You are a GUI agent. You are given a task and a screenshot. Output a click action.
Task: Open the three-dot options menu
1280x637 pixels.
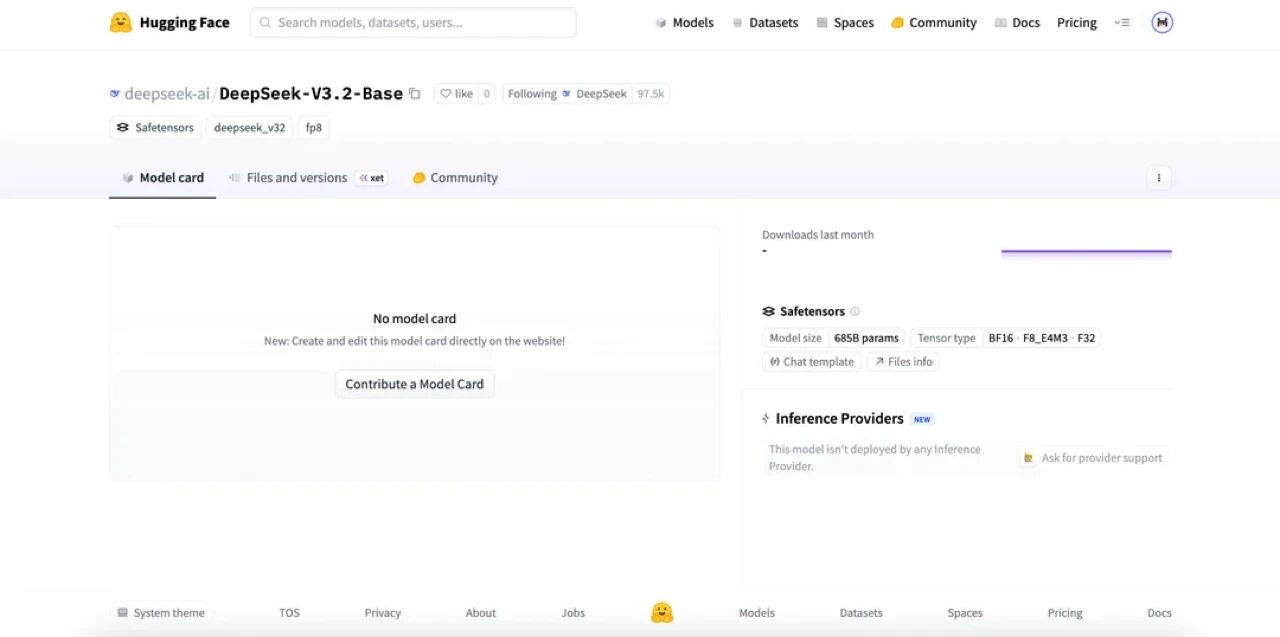(x=1158, y=178)
